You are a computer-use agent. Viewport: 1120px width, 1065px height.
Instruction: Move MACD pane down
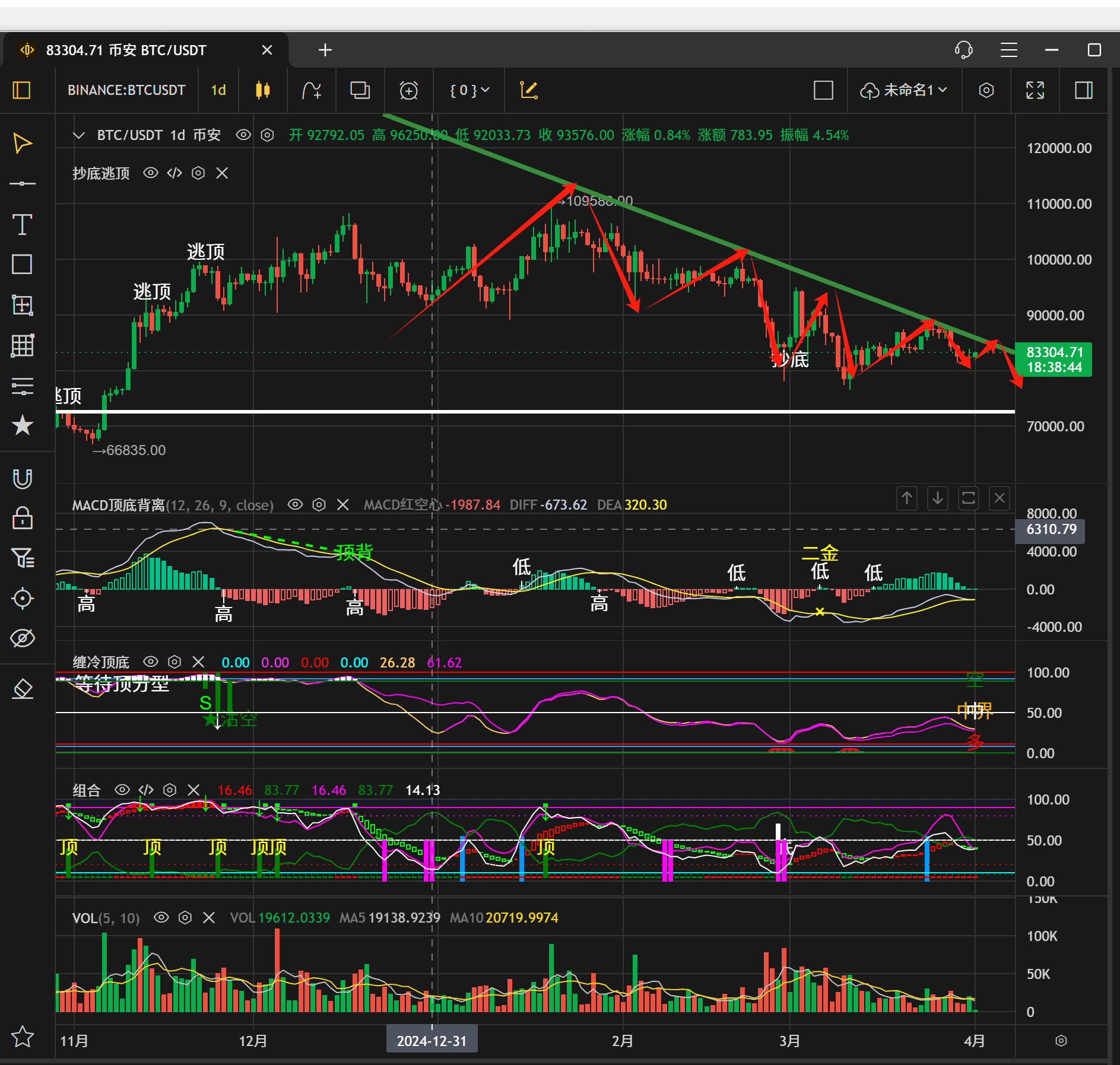point(938,498)
